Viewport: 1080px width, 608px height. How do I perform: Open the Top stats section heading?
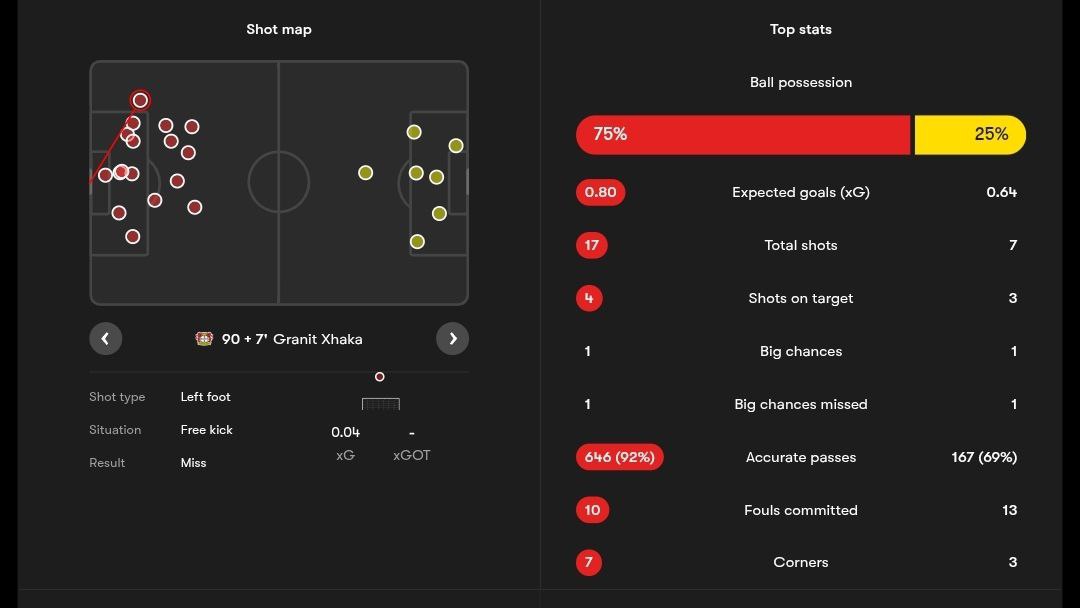coord(801,29)
